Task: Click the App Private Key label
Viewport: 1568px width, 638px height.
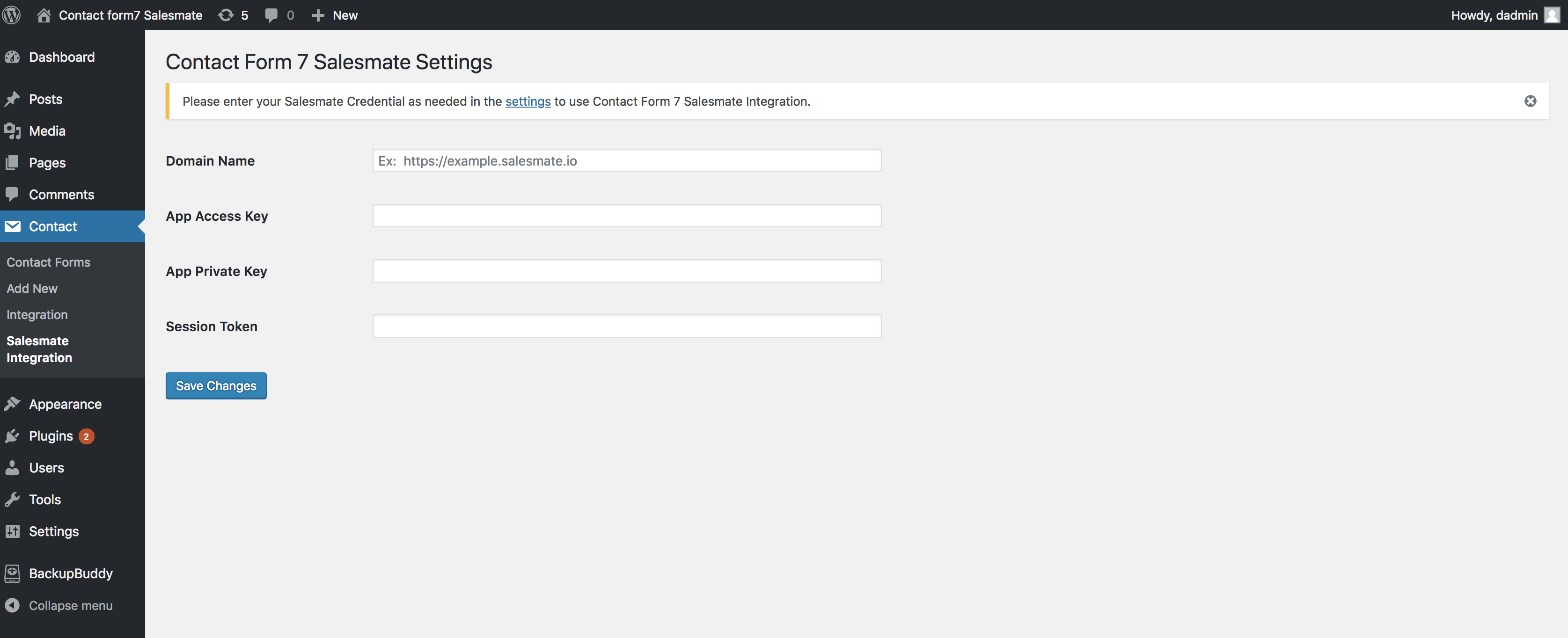Action: pyautogui.click(x=216, y=271)
